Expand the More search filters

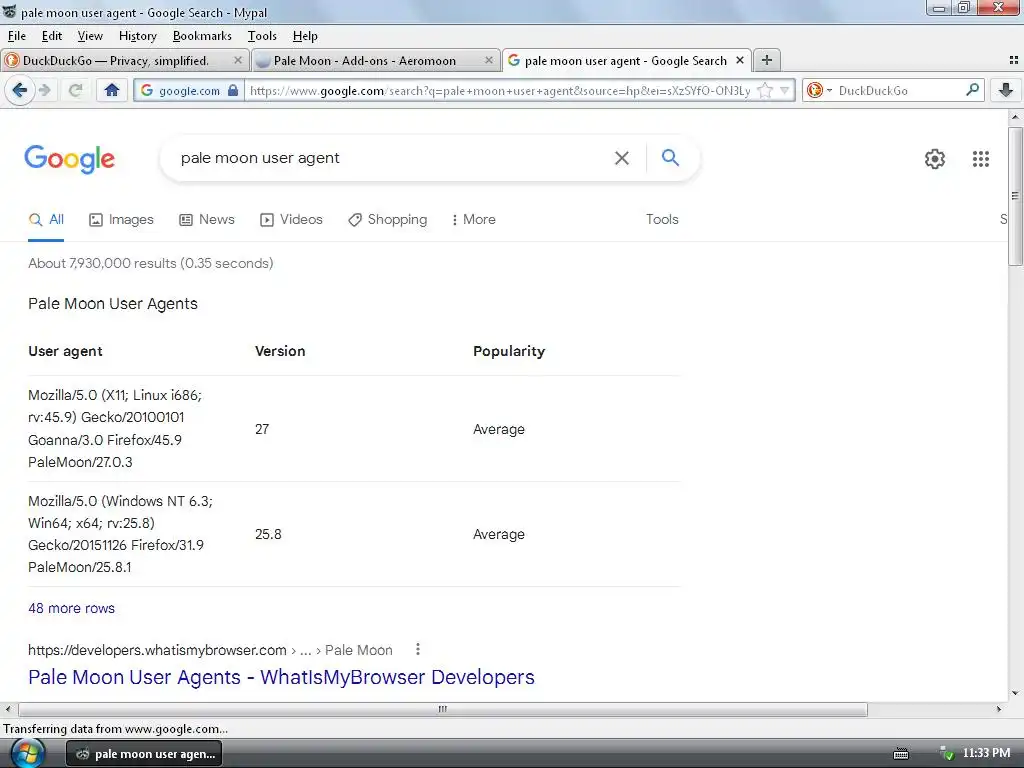[473, 219]
